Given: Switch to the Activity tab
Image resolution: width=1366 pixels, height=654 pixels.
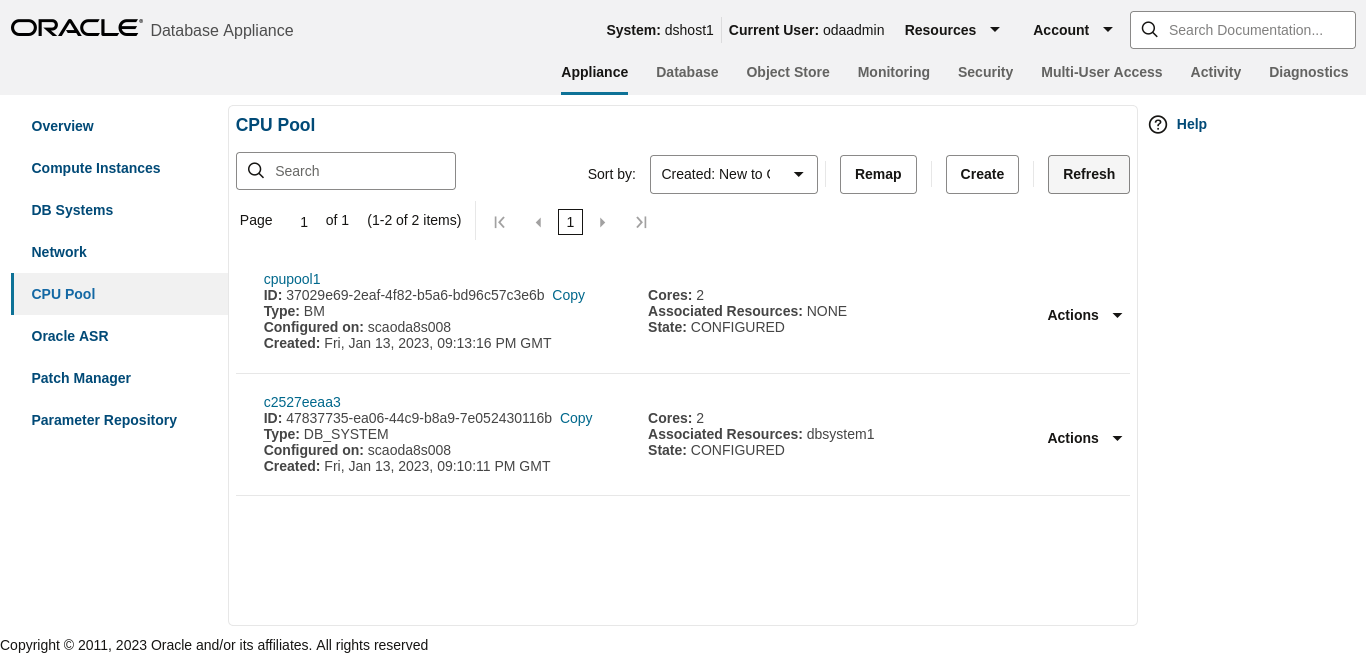Looking at the screenshot, I should pyautogui.click(x=1215, y=72).
